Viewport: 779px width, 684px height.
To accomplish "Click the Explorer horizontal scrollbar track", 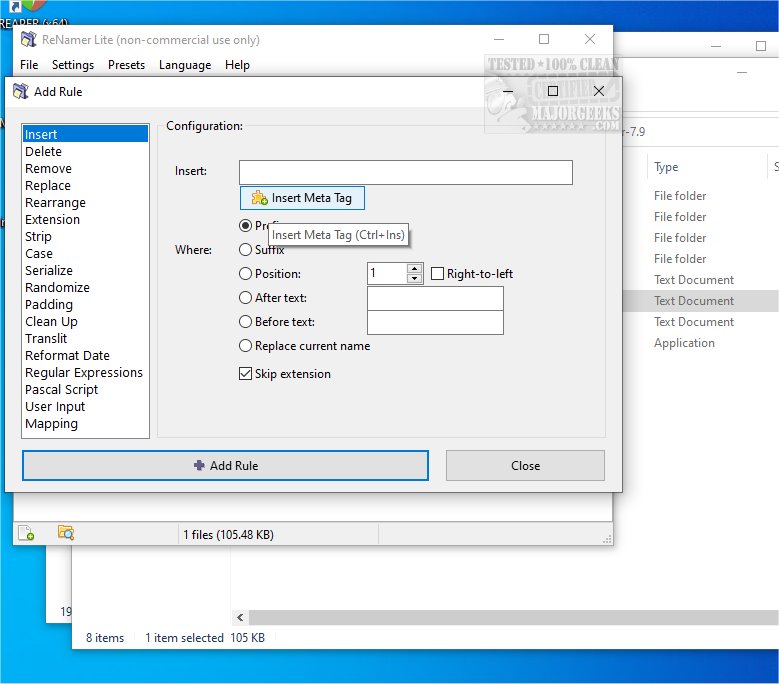I will point(514,617).
